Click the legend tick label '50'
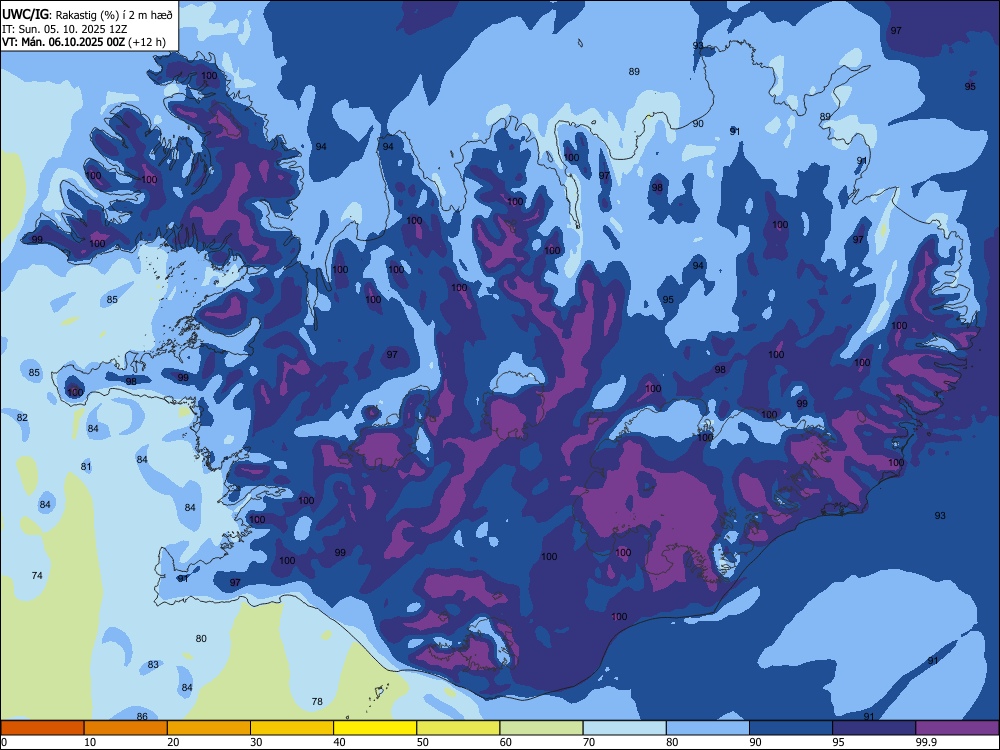Viewport: 1000px width, 750px height. click(423, 742)
